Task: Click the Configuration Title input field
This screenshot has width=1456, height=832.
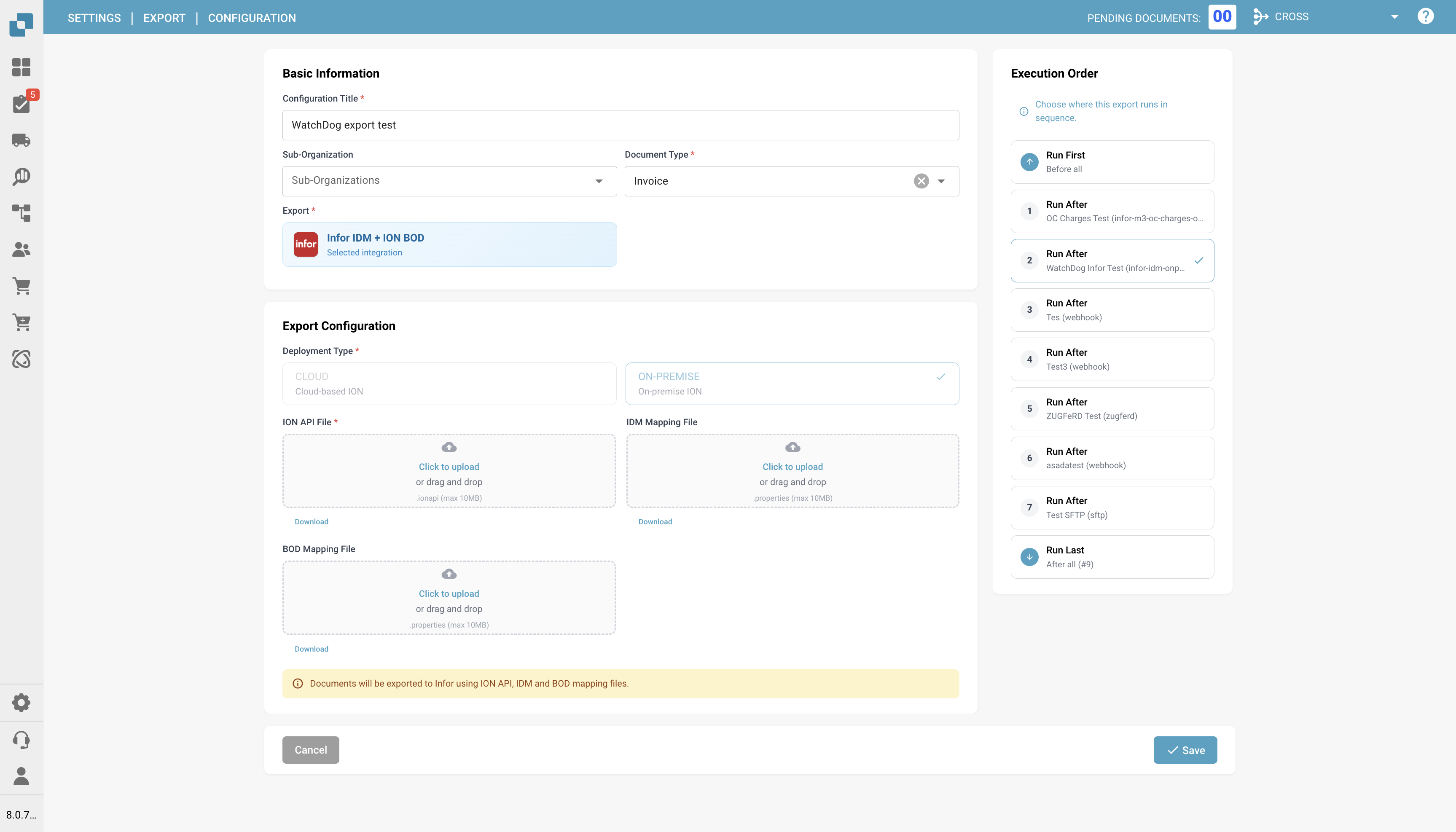Action: [621, 125]
